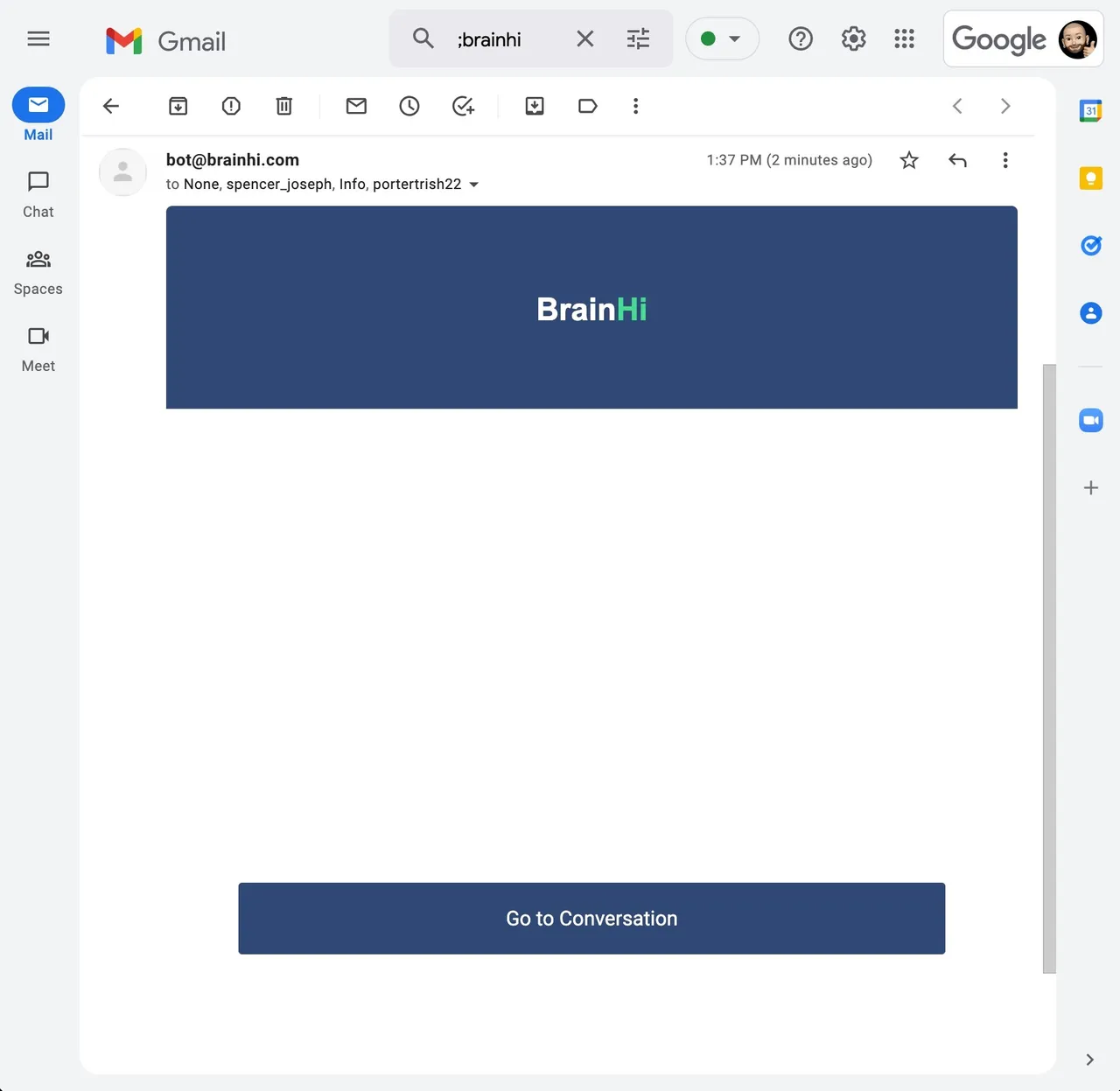Image resolution: width=1120 pixels, height=1091 pixels.
Task: Open more options in the email toolbar
Action: coord(636,106)
